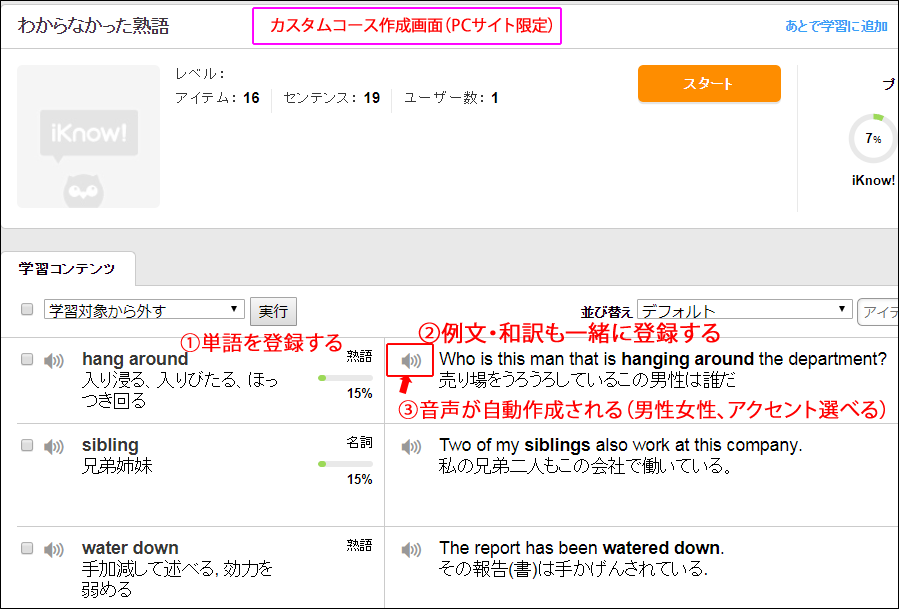Play audio for the word water down
This screenshot has width=899, height=609.
(x=54, y=549)
